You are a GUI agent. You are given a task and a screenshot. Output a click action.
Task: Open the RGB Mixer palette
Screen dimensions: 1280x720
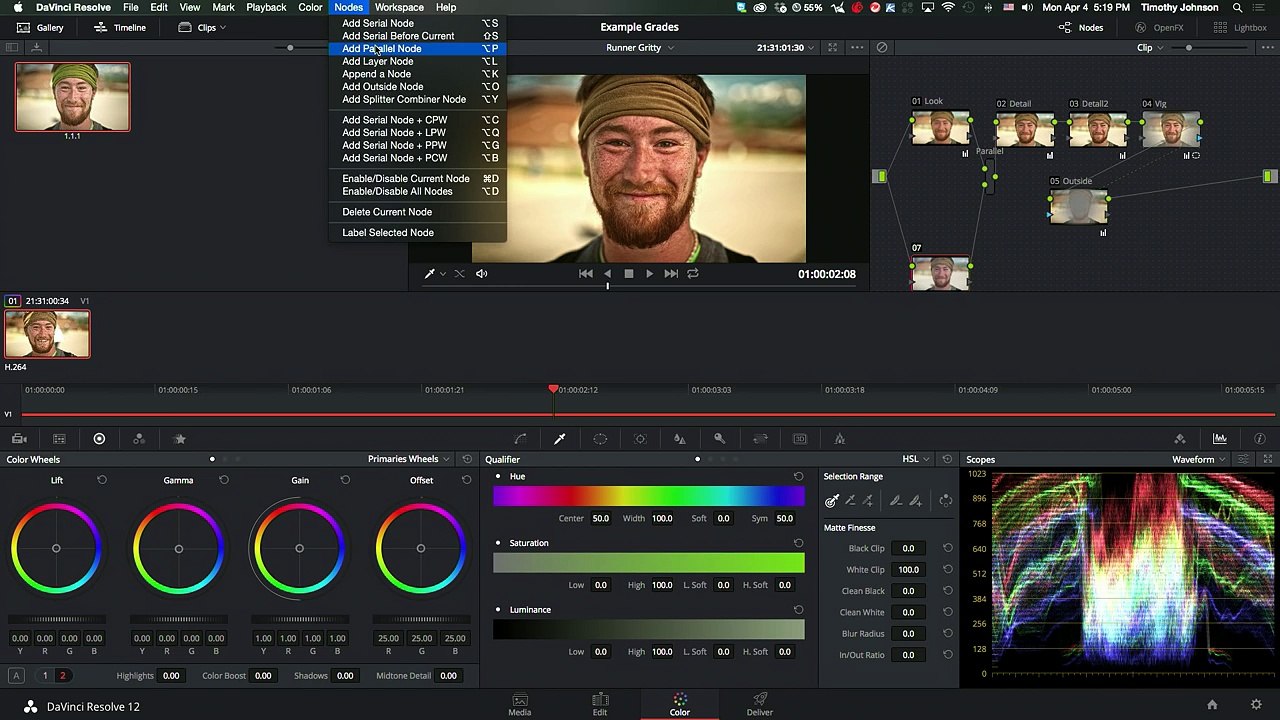139,439
